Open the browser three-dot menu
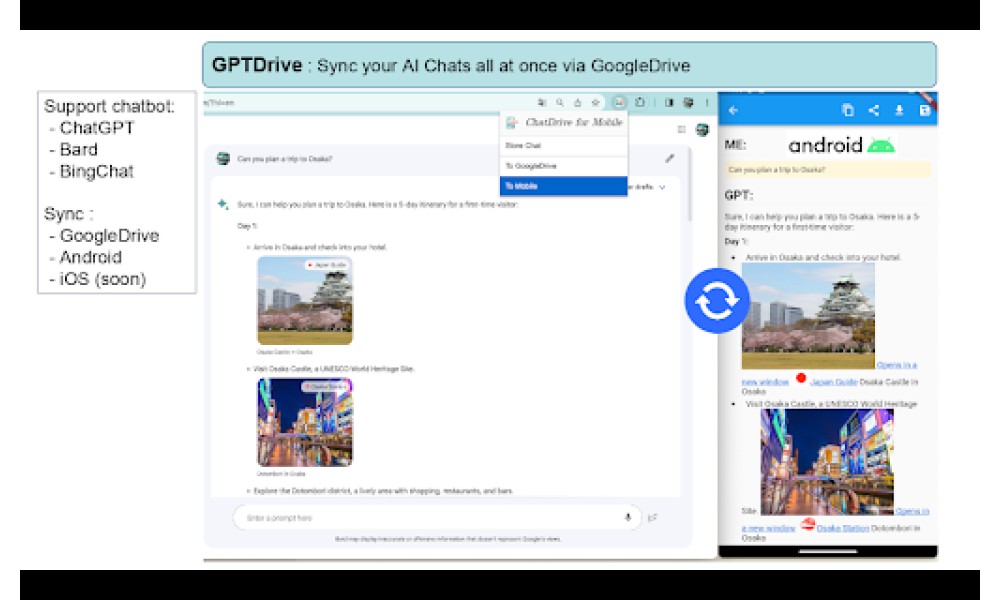Viewport: 1000px width, 600px height. tap(707, 102)
